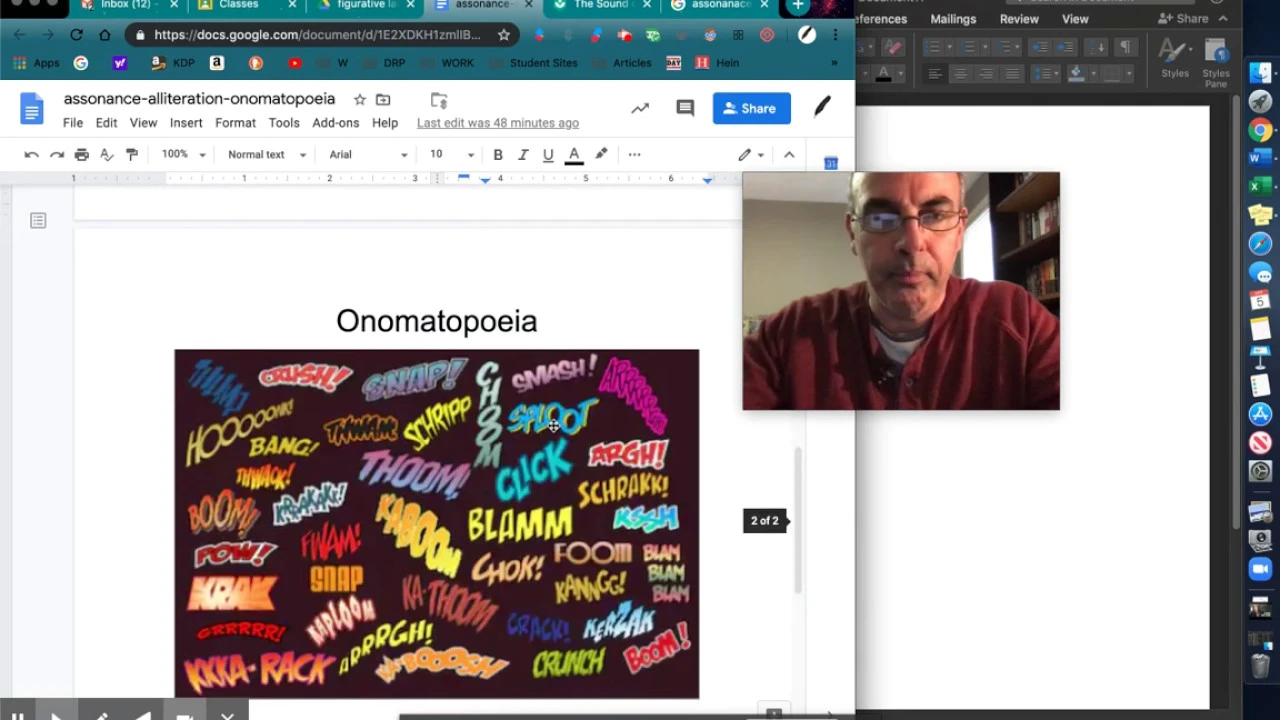1280x720 pixels.
Task: Reload the page in Chrome
Action: pyautogui.click(x=76, y=35)
